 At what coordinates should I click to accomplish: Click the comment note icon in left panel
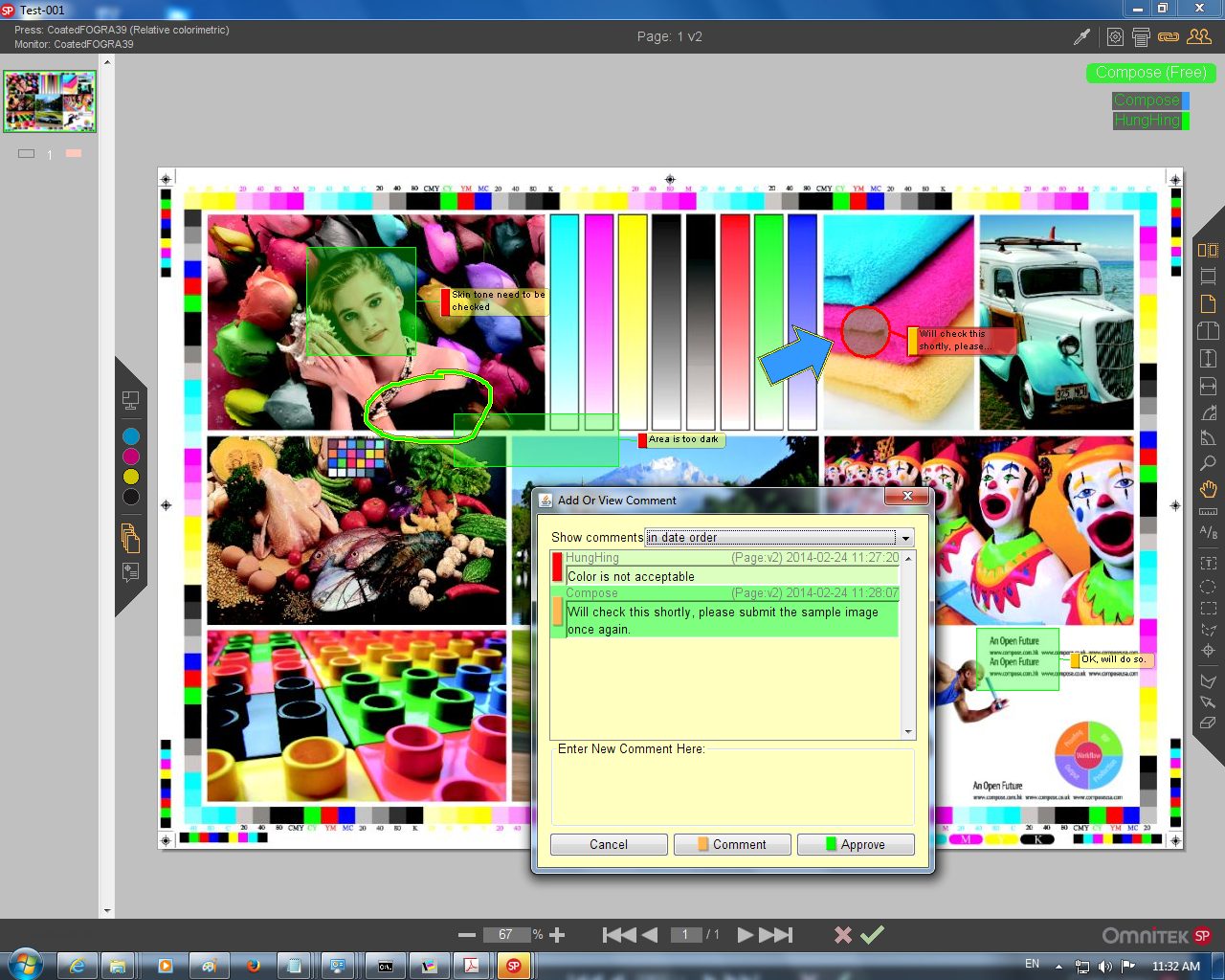(x=131, y=572)
